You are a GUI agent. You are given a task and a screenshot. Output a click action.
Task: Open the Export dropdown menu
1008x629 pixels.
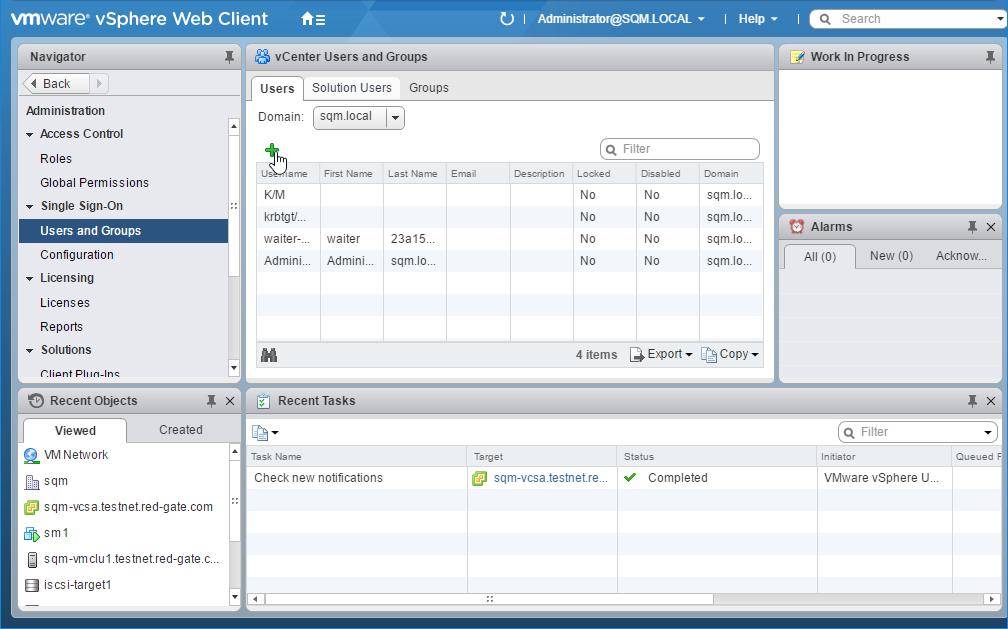[661, 355]
